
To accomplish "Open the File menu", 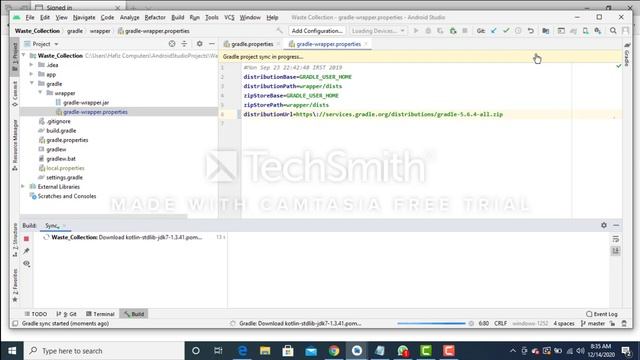I will pos(30,18).
